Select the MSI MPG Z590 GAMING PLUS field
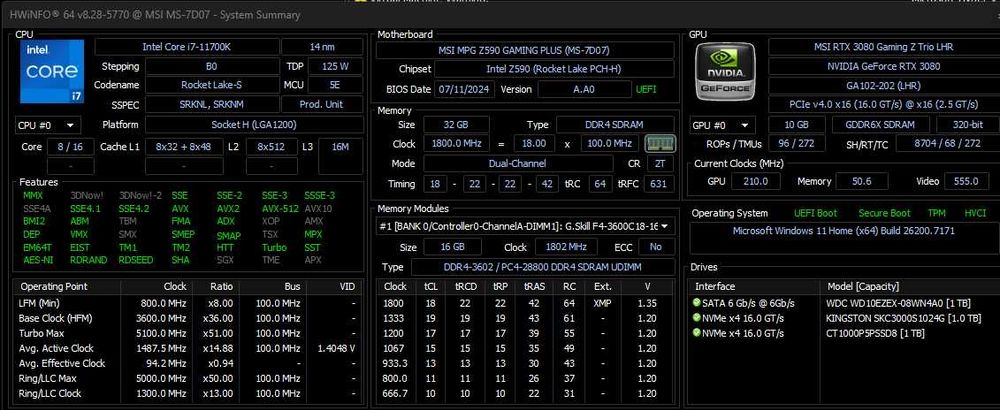 (525, 50)
